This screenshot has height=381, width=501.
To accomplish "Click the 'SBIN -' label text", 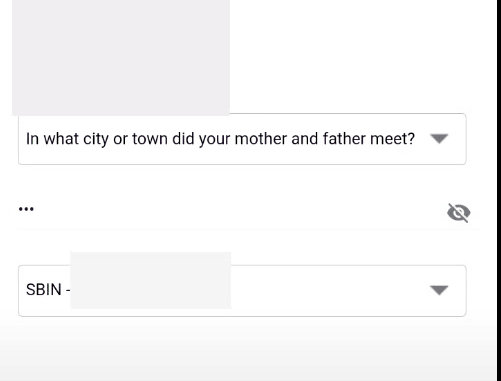I will [48, 289].
